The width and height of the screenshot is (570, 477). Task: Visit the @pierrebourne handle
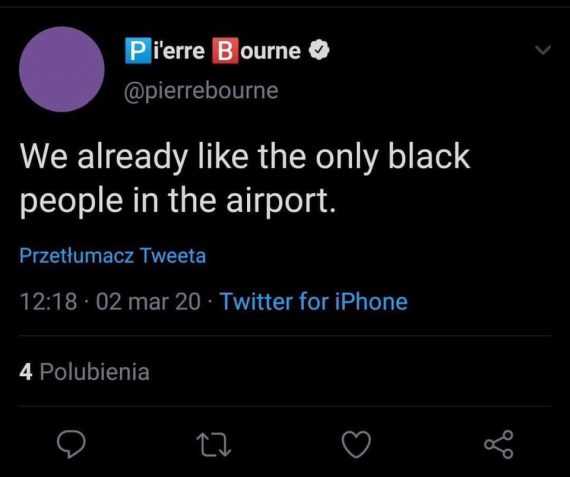tap(201, 91)
